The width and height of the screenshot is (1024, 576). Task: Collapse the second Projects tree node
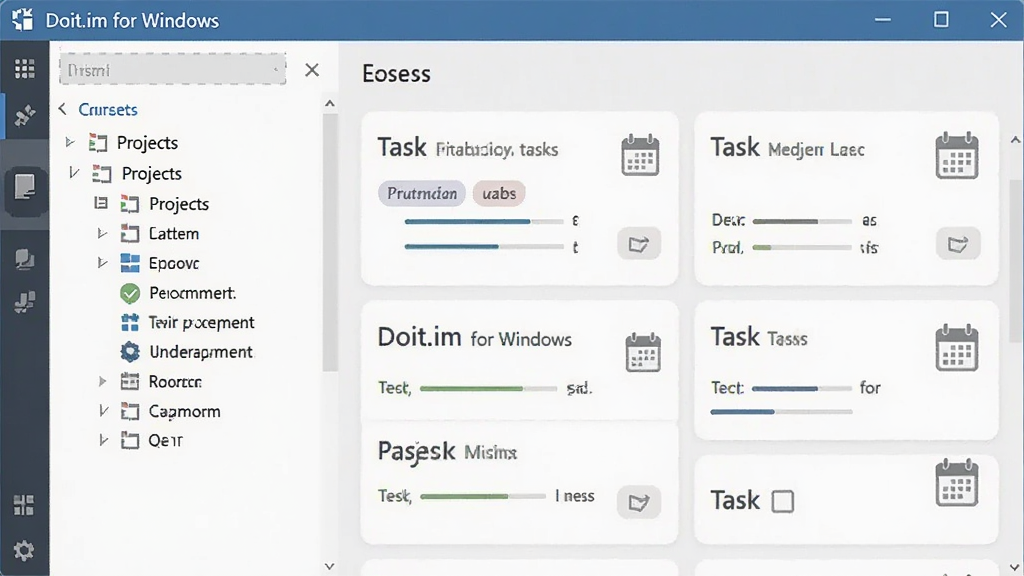pos(74,172)
